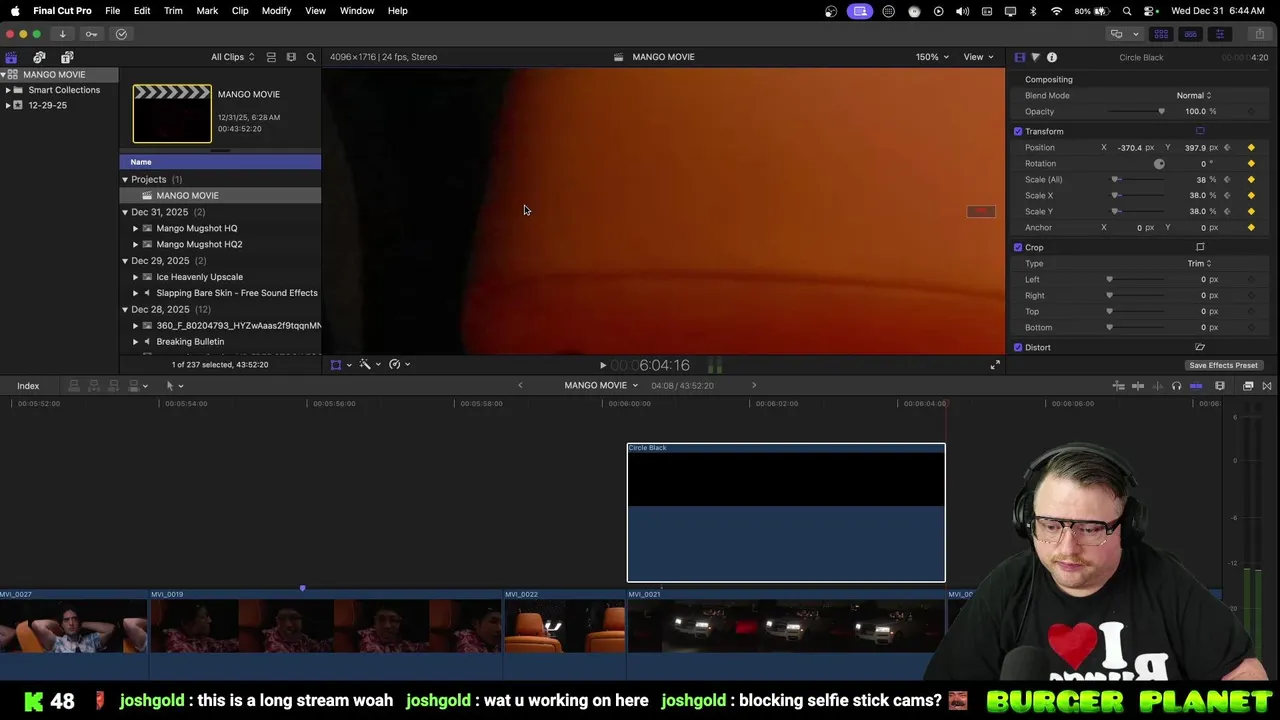Toggle the Anchor keyframe diamond
Screen dimensions: 1280x720
[x=1251, y=227]
